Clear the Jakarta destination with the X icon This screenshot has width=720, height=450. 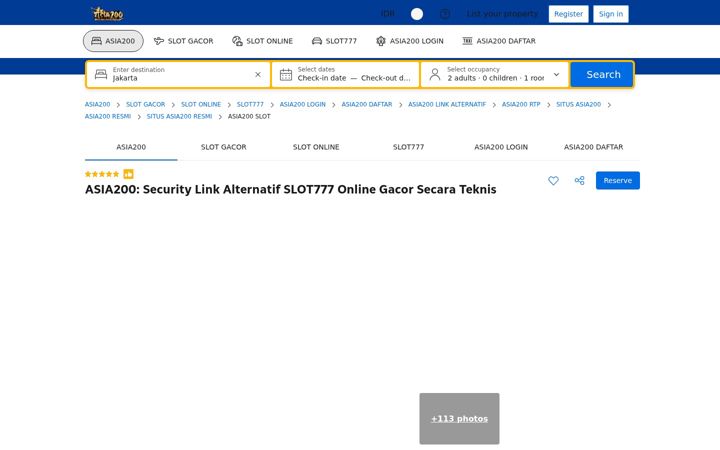[258, 74]
